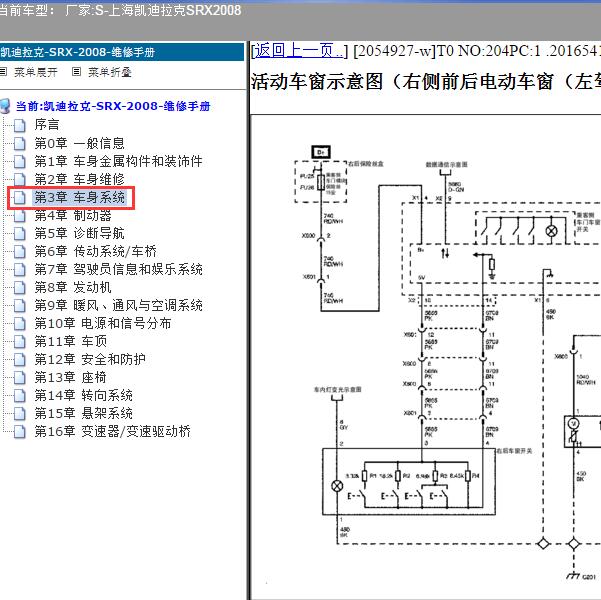Click the page icon beside 第13章 座椅

[20, 378]
